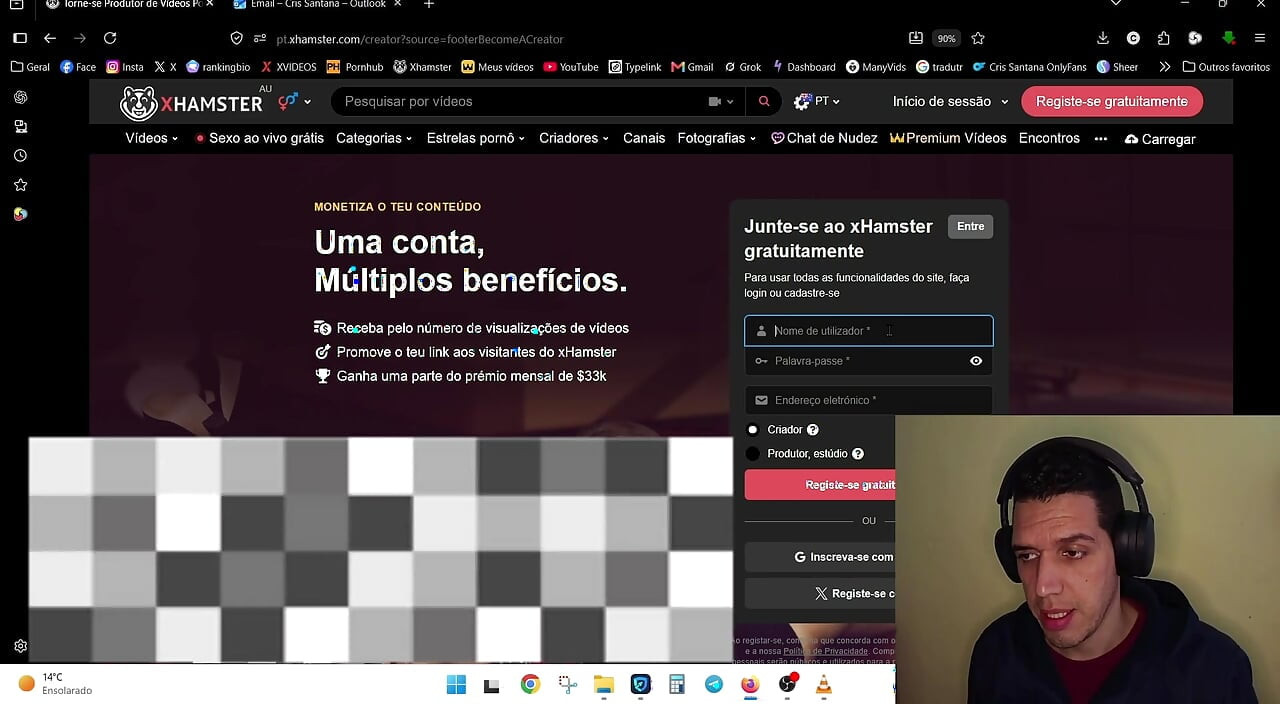Viewport: 1280px width, 704px height.
Task: Reload the page with the refresh icon
Action: click(110, 38)
